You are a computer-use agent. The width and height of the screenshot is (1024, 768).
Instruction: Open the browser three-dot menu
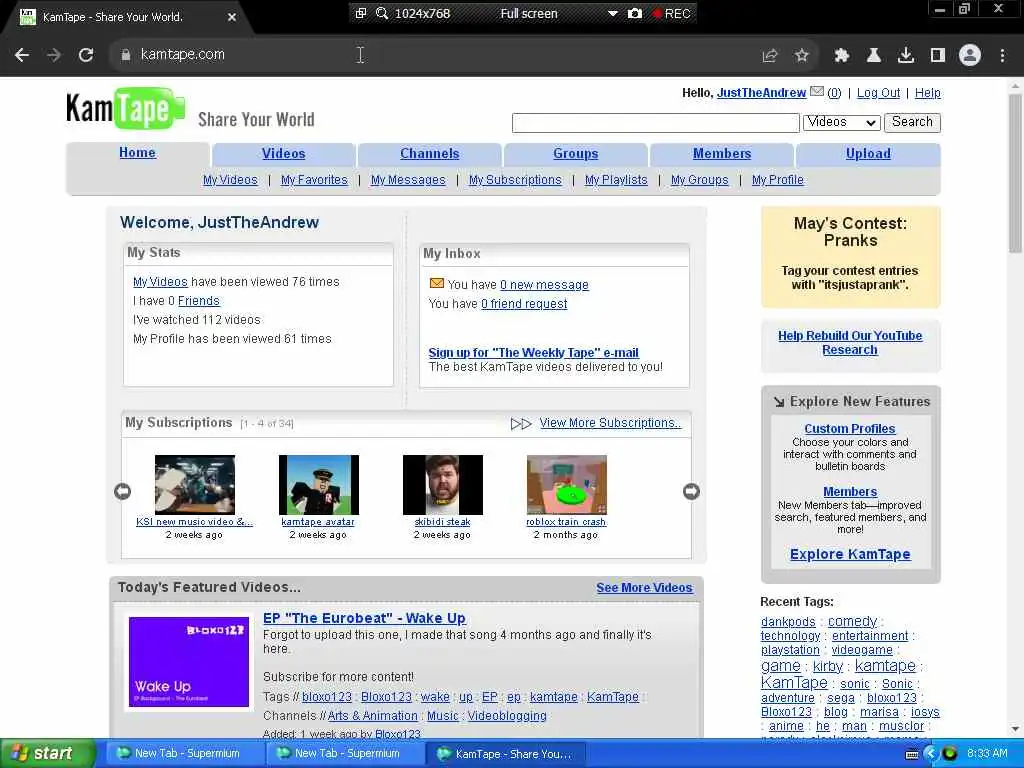[x=1002, y=56]
